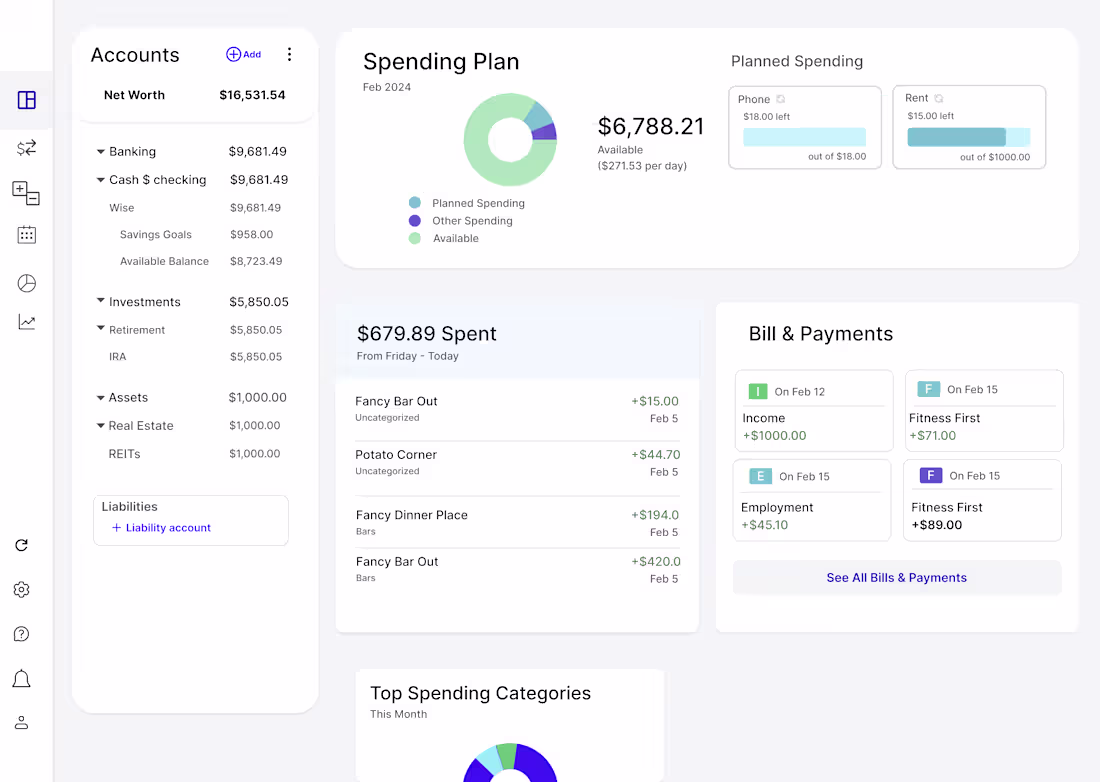Click the teal E badge on Employment bill

[760, 476]
